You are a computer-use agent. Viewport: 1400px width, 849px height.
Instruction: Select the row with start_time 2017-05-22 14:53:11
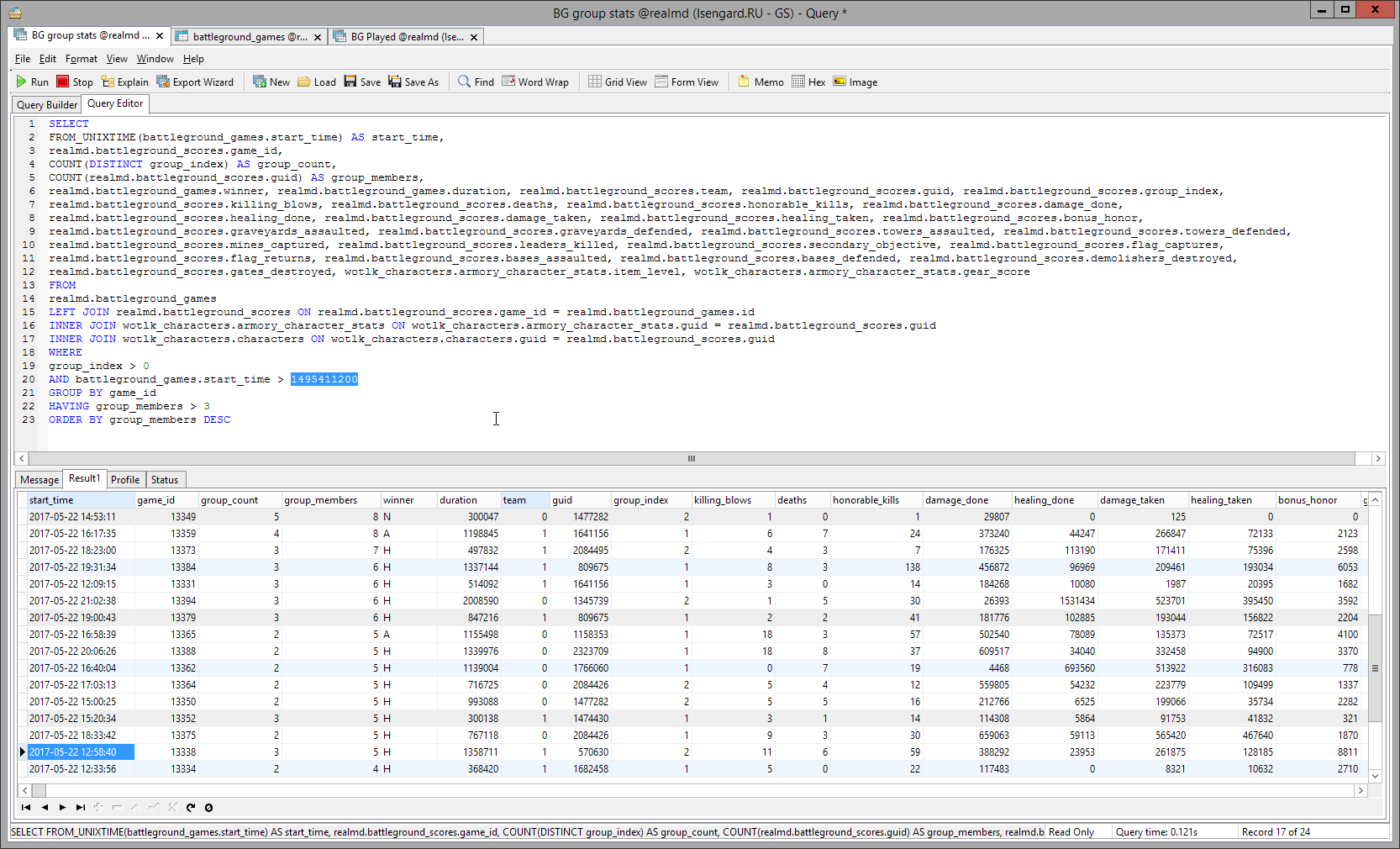[x=694, y=517]
